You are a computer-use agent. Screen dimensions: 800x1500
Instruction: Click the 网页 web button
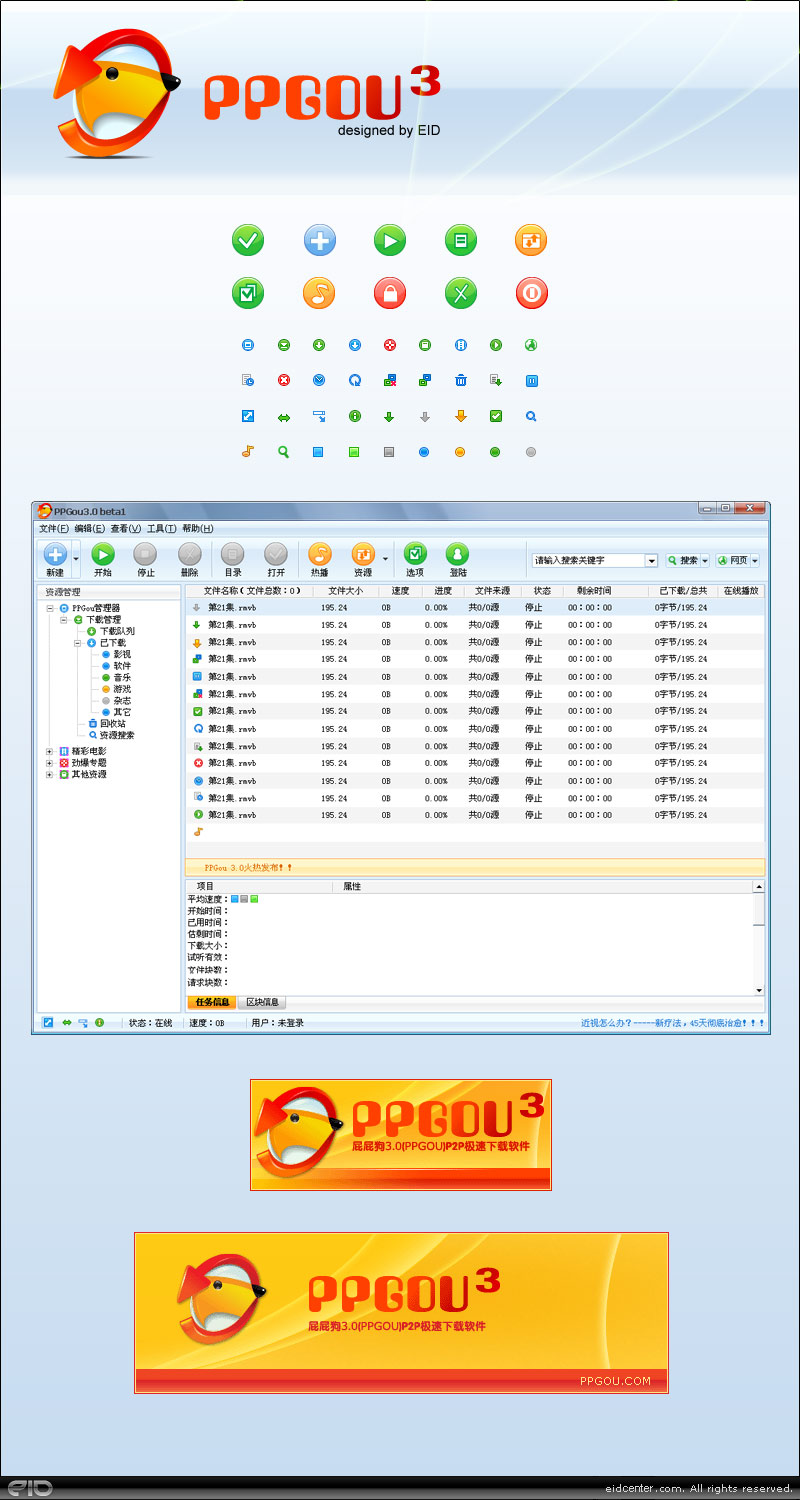733,561
